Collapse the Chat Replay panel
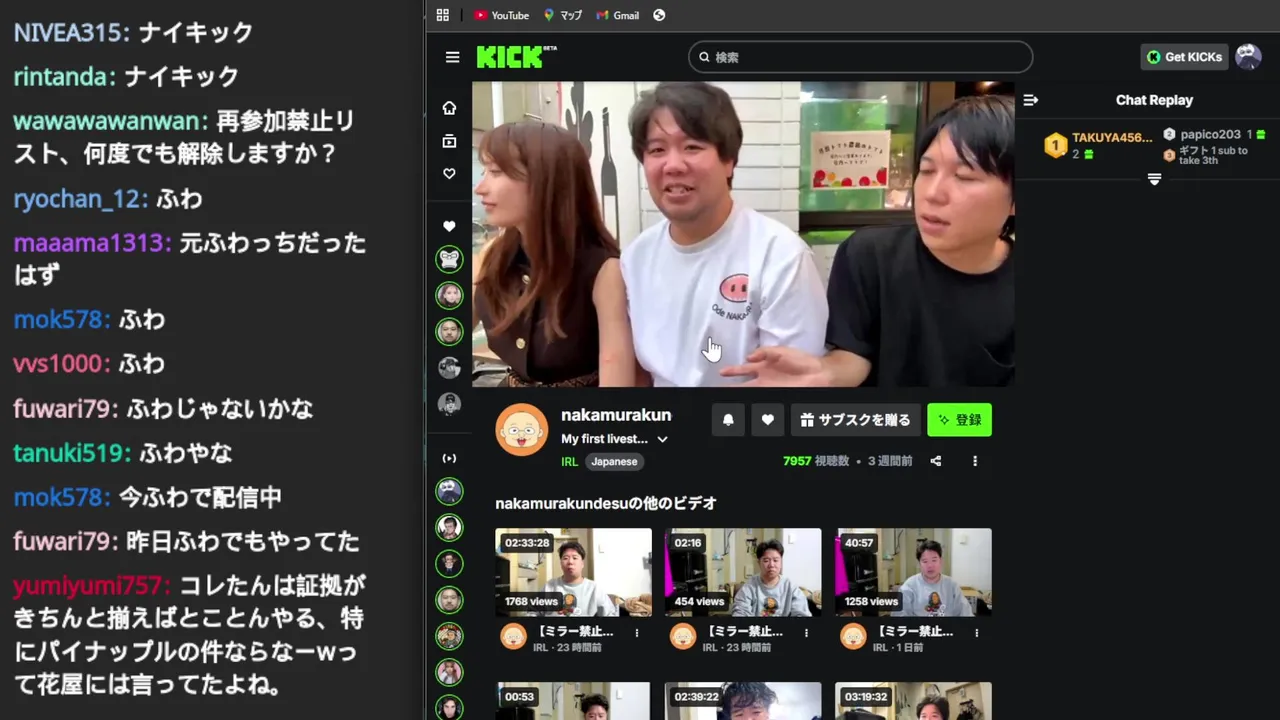 1031,100
